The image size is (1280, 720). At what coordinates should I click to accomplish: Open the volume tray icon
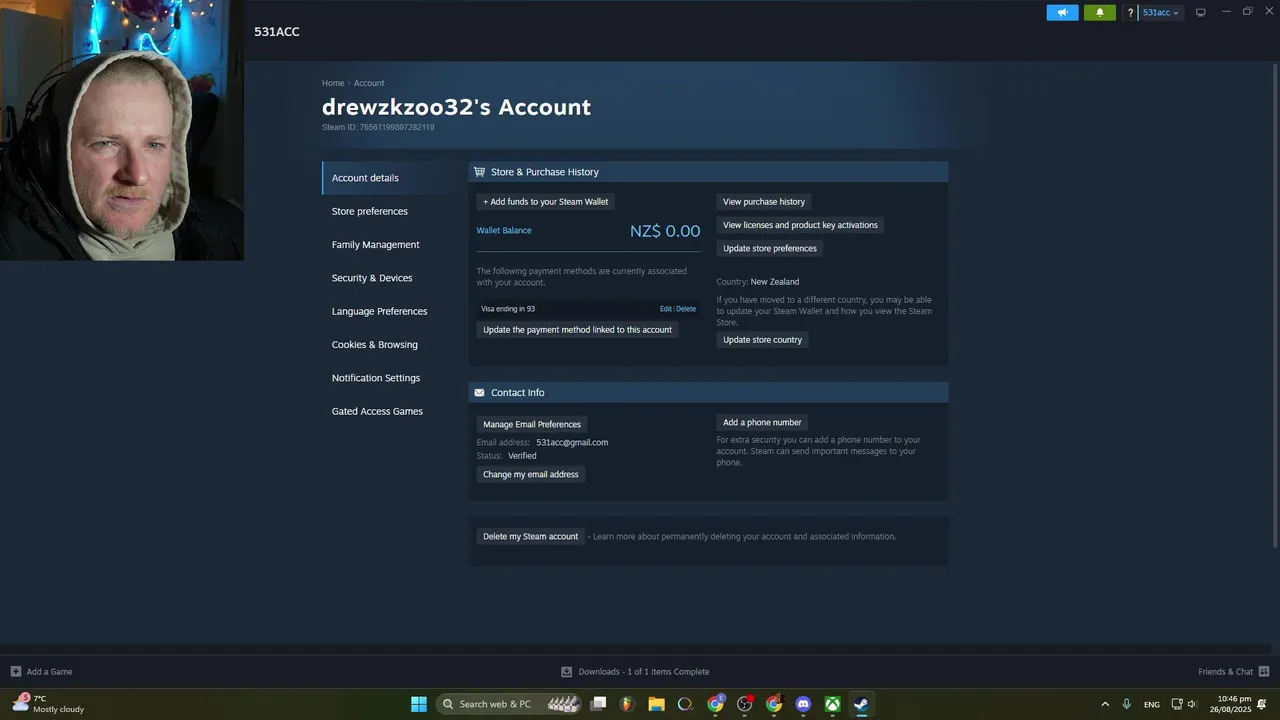[x=1192, y=704]
